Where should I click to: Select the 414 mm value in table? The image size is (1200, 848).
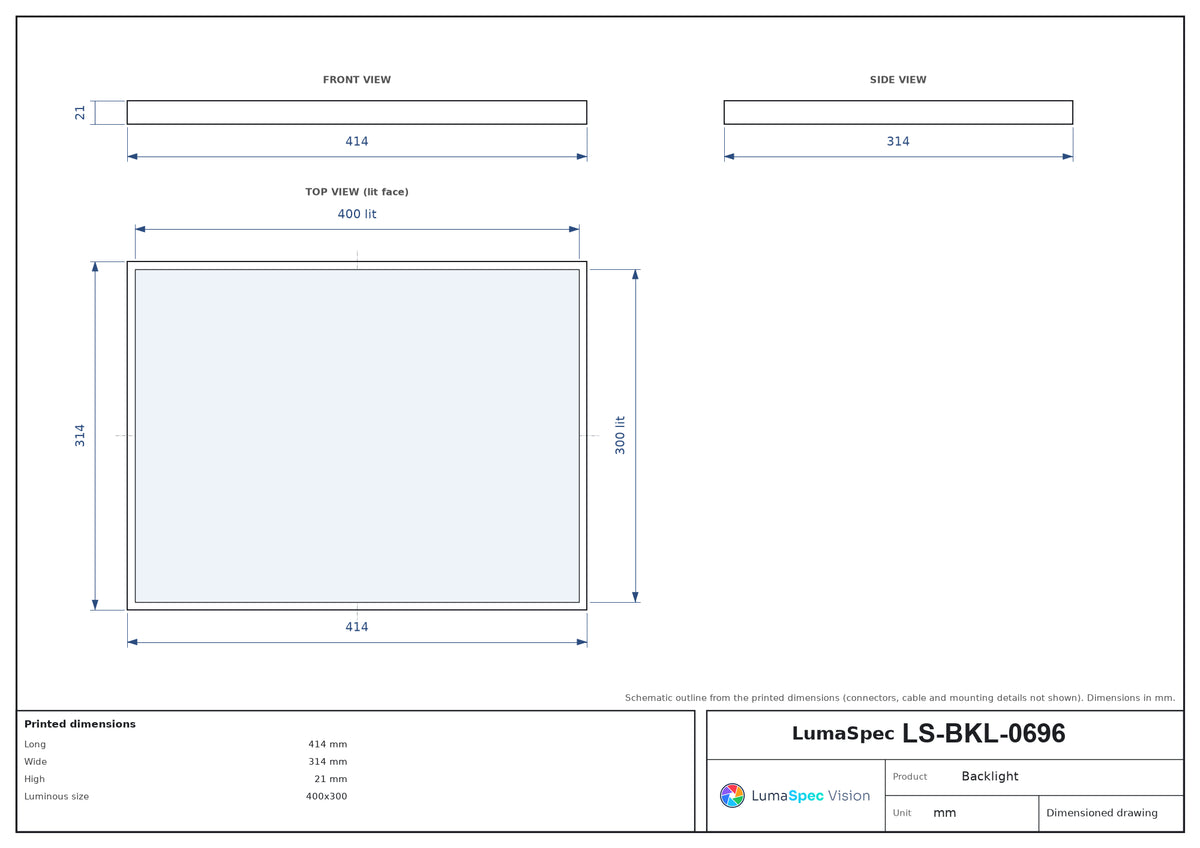point(327,744)
